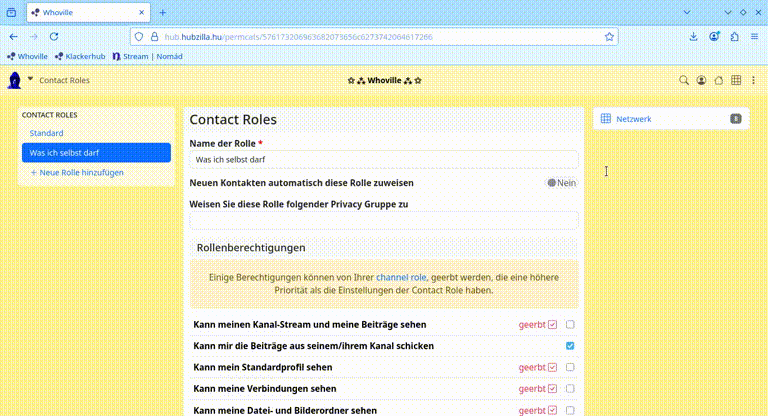Viewport: 768px width, 416px height.
Task: Click the profile person icon in the navbar
Action: (x=701, y=80)
